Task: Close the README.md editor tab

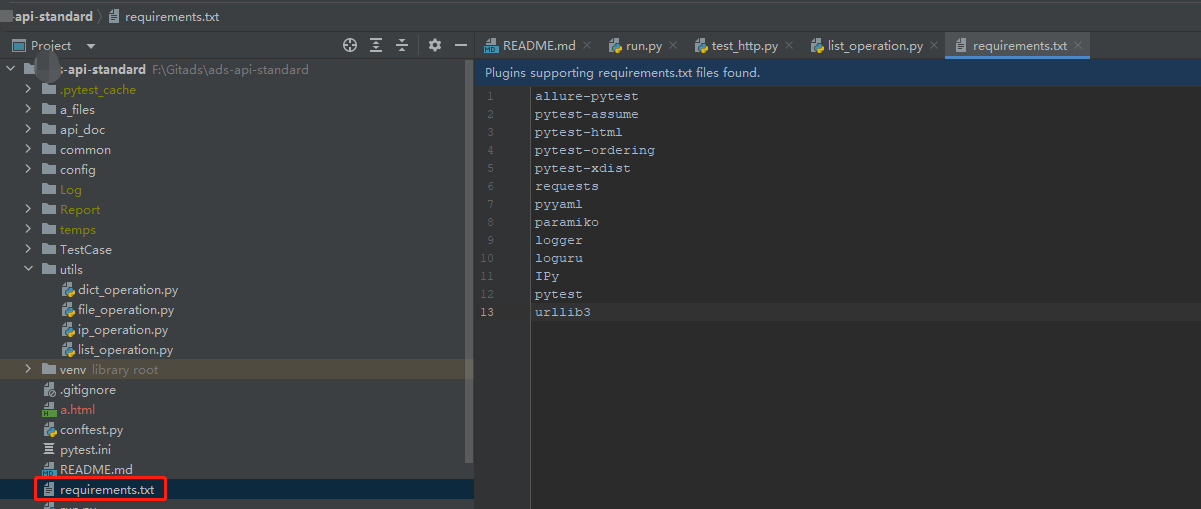Action: tap(586, 45)
